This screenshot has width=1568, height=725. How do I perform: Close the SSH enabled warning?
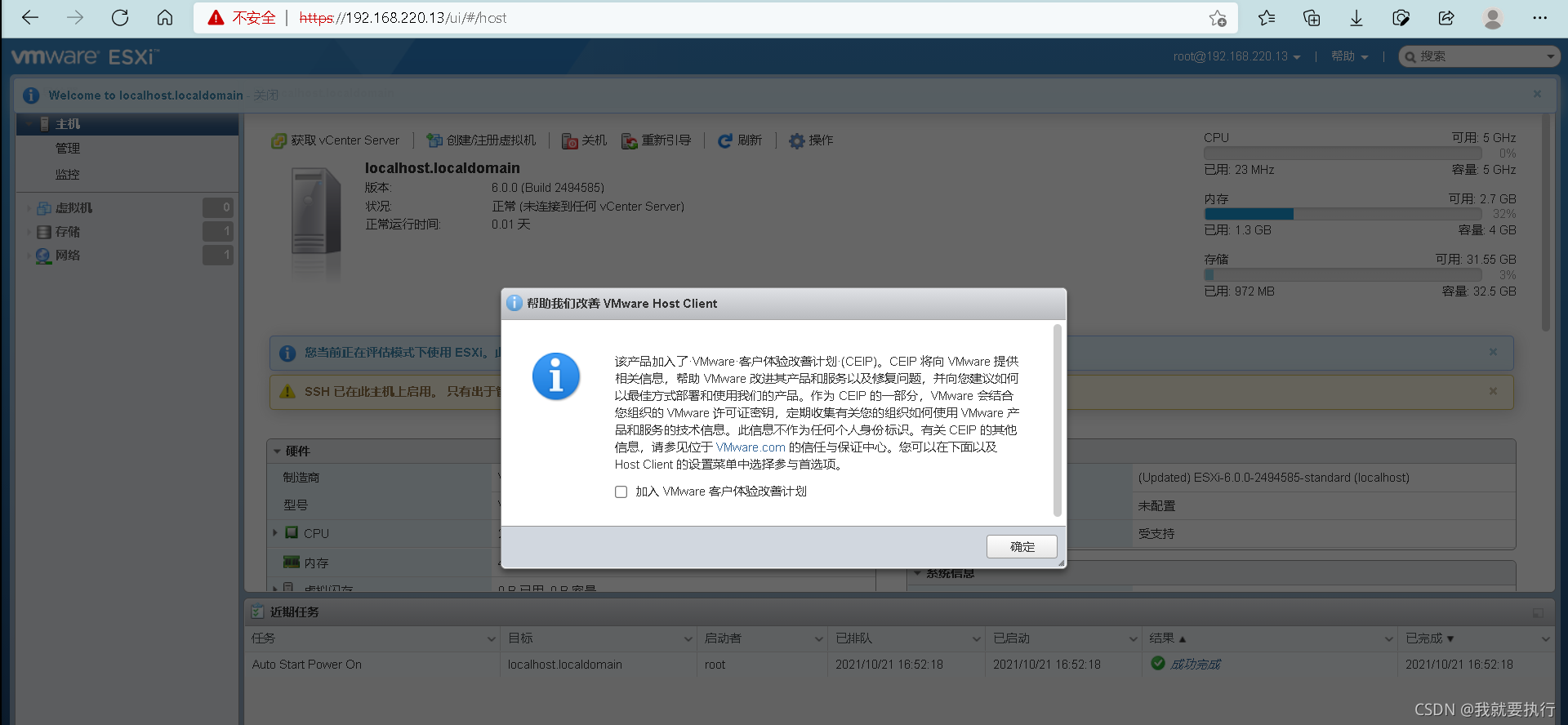1493,391
